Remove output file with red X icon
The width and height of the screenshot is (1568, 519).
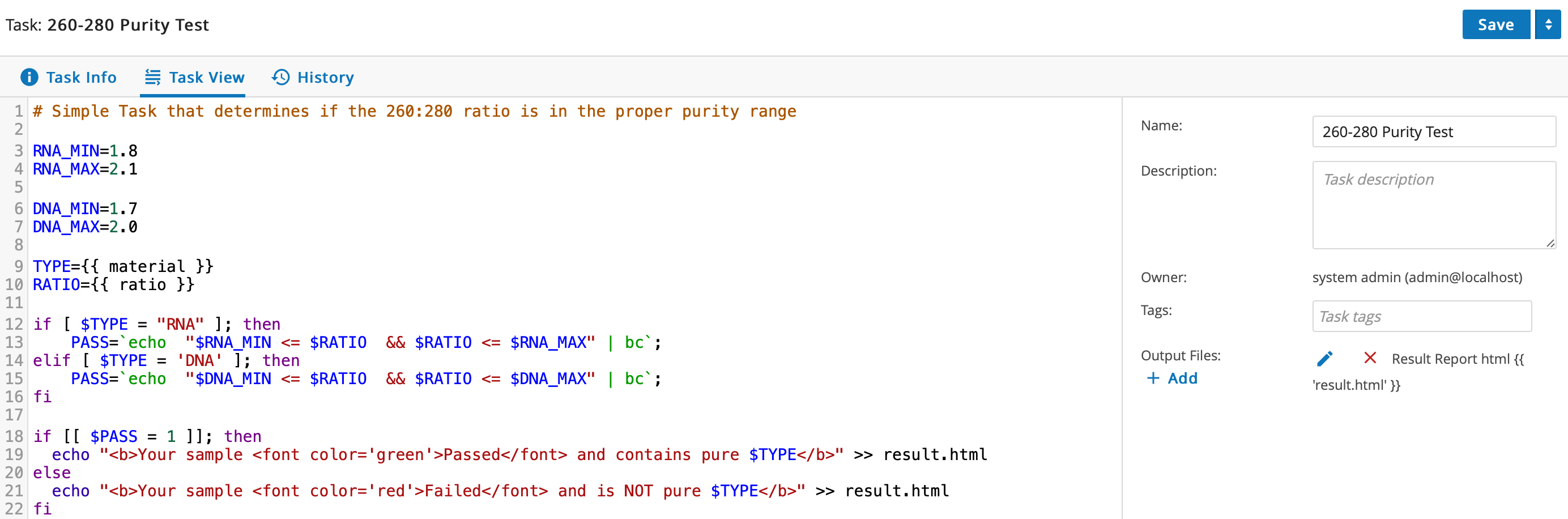1370,358
